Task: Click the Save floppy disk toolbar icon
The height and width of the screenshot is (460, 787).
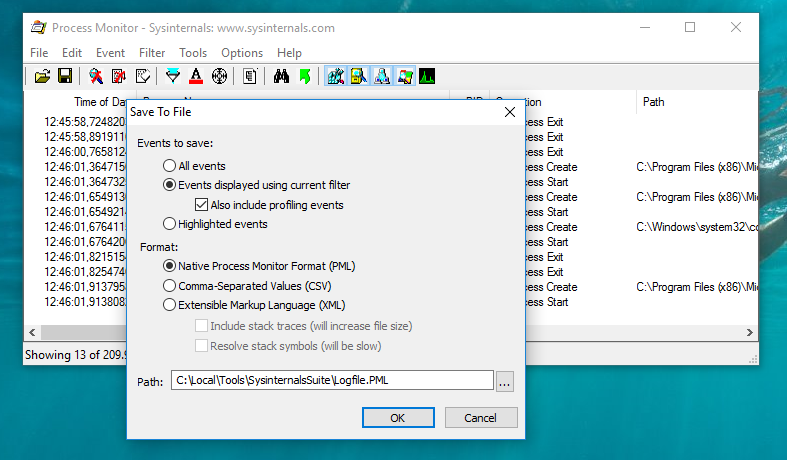Action: coord(64,76)
